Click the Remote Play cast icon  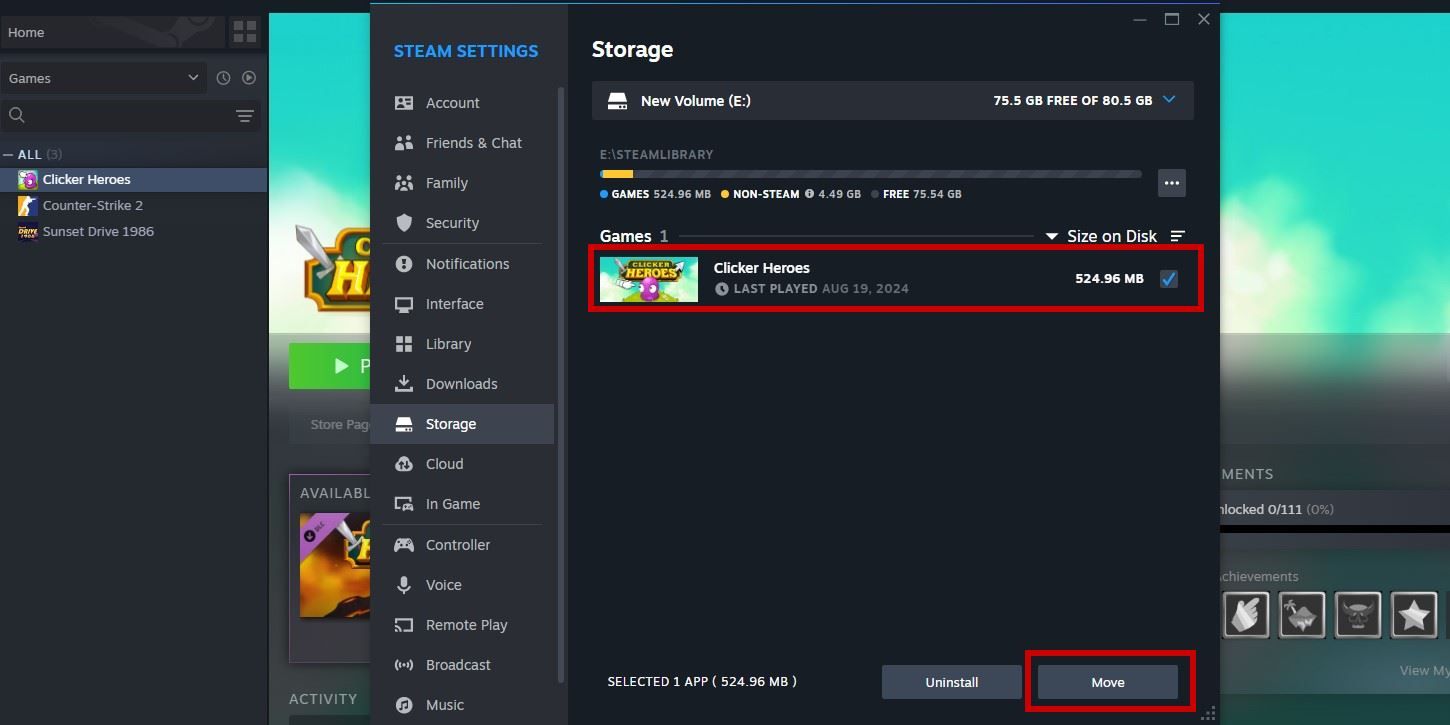[x=404, y=625]
